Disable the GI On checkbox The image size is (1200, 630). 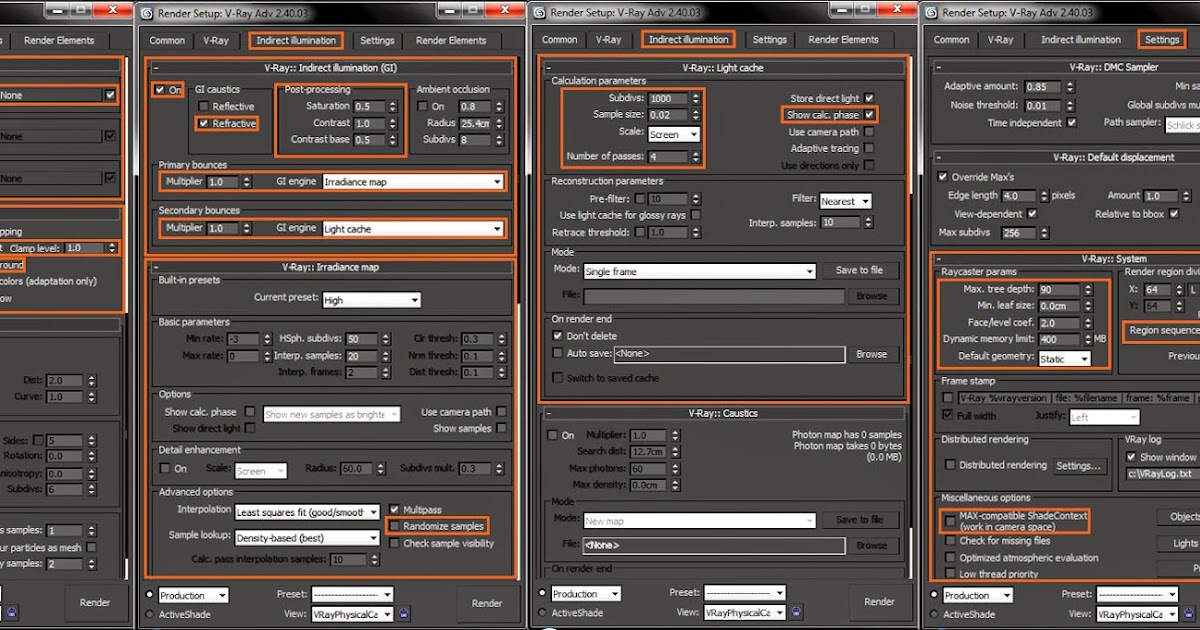coord(160,89)
